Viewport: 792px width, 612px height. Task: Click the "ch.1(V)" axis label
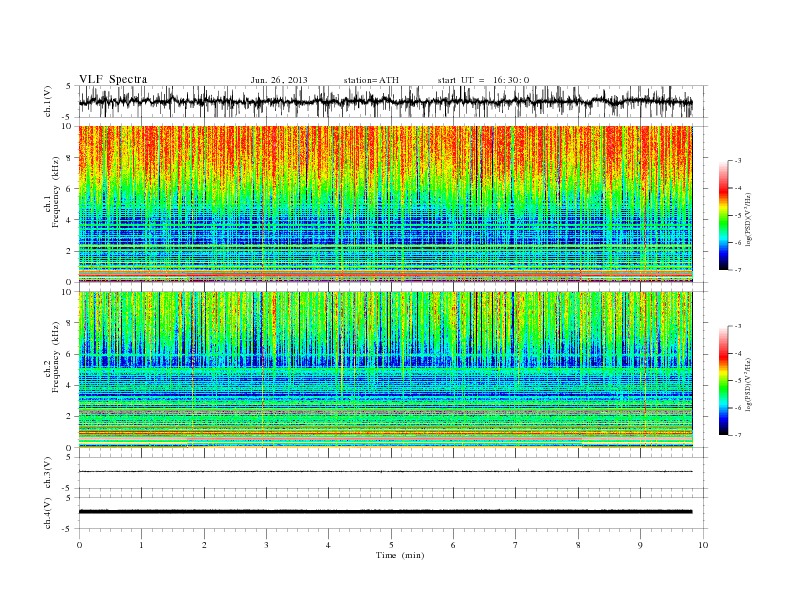(48, 100)
